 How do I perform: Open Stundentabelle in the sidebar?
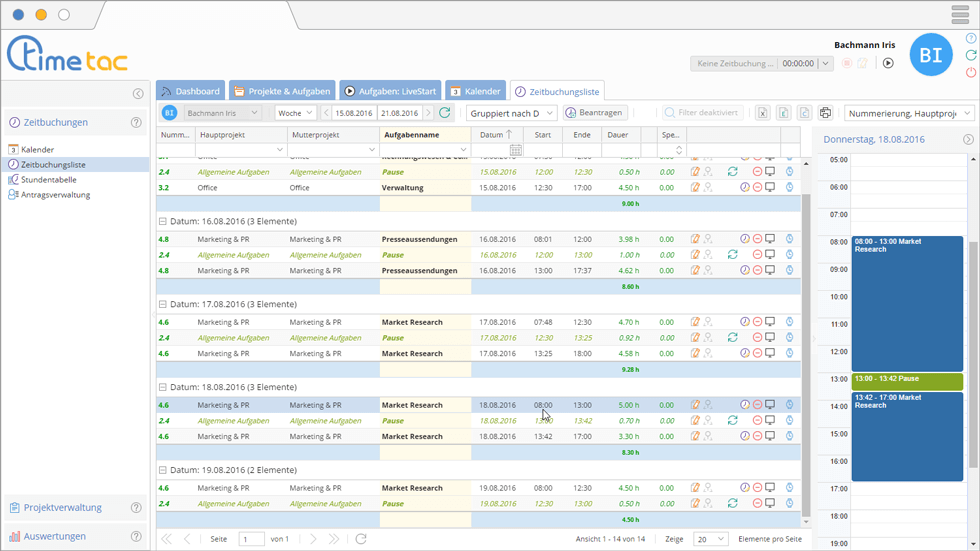click(48, 180)
